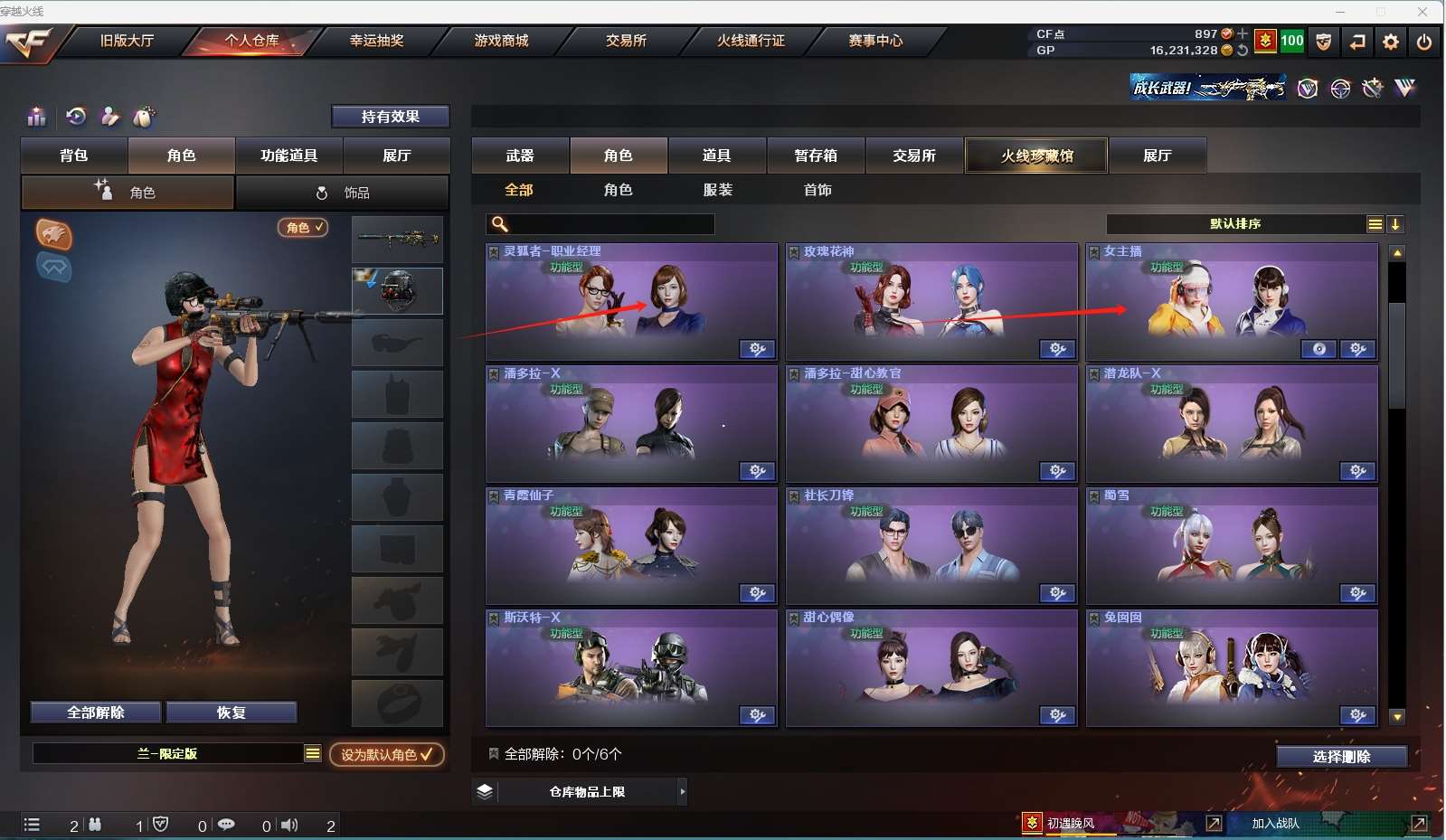1446x840 pixels.
Task: Click the 全部解除 button
Action: [96, 713]
